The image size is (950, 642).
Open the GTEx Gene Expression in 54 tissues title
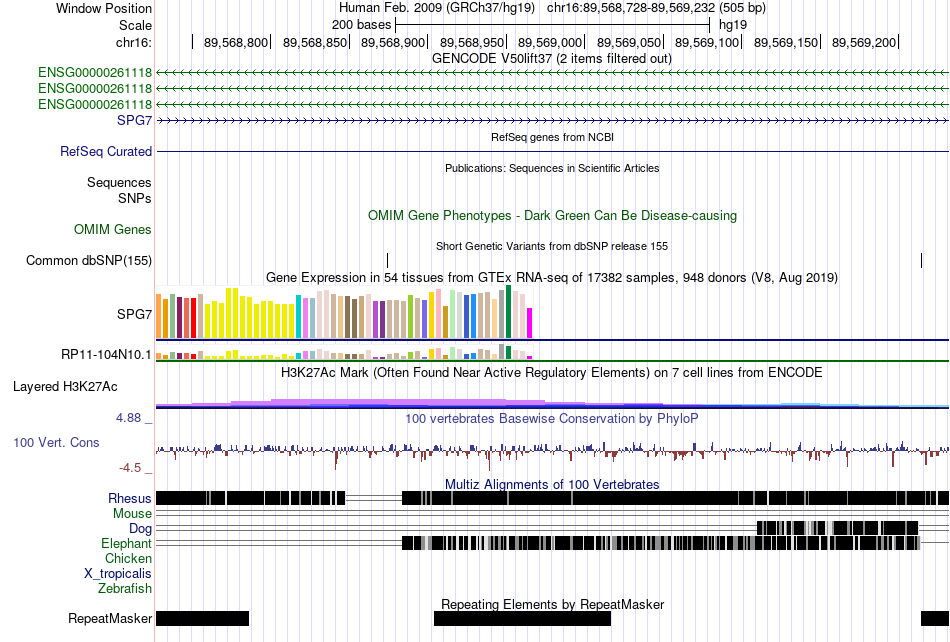tap(552, 277)
